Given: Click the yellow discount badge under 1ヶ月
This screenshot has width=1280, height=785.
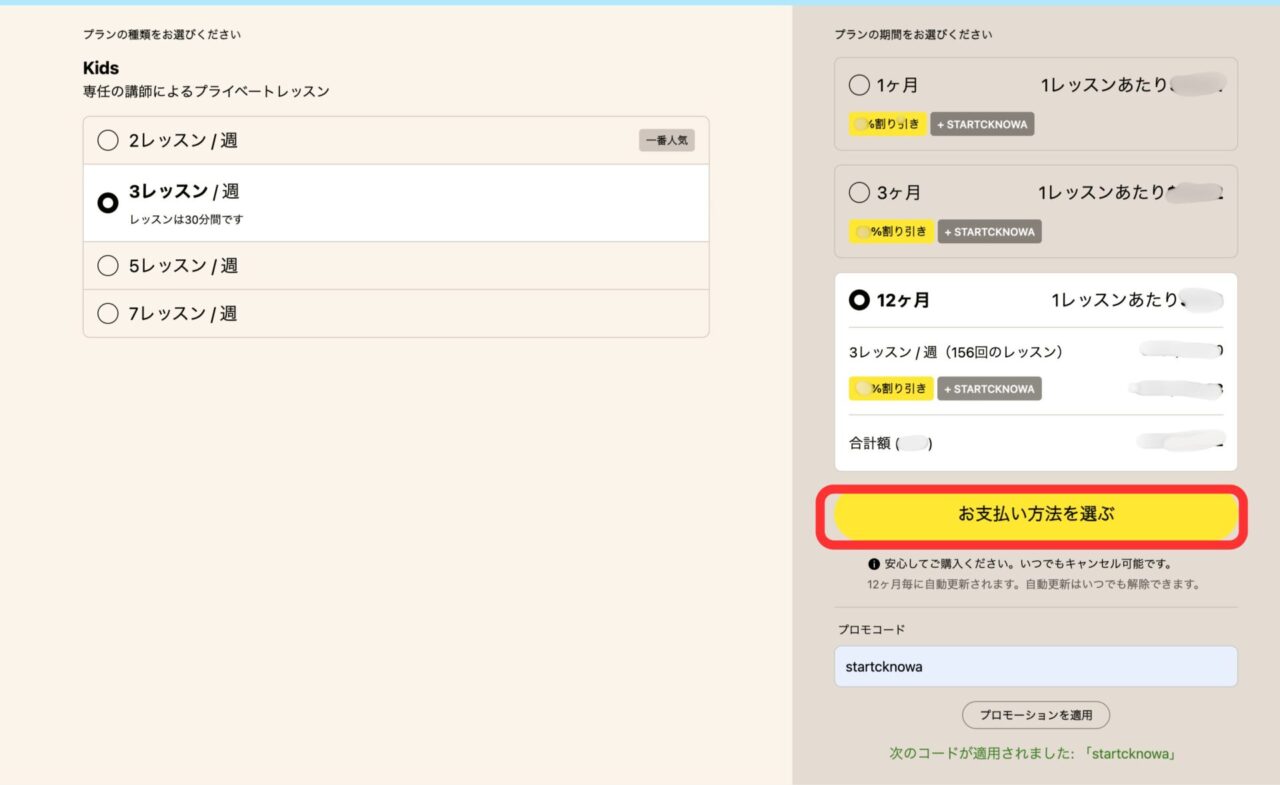Looking at the screenshot, I should tap(887, 124).
